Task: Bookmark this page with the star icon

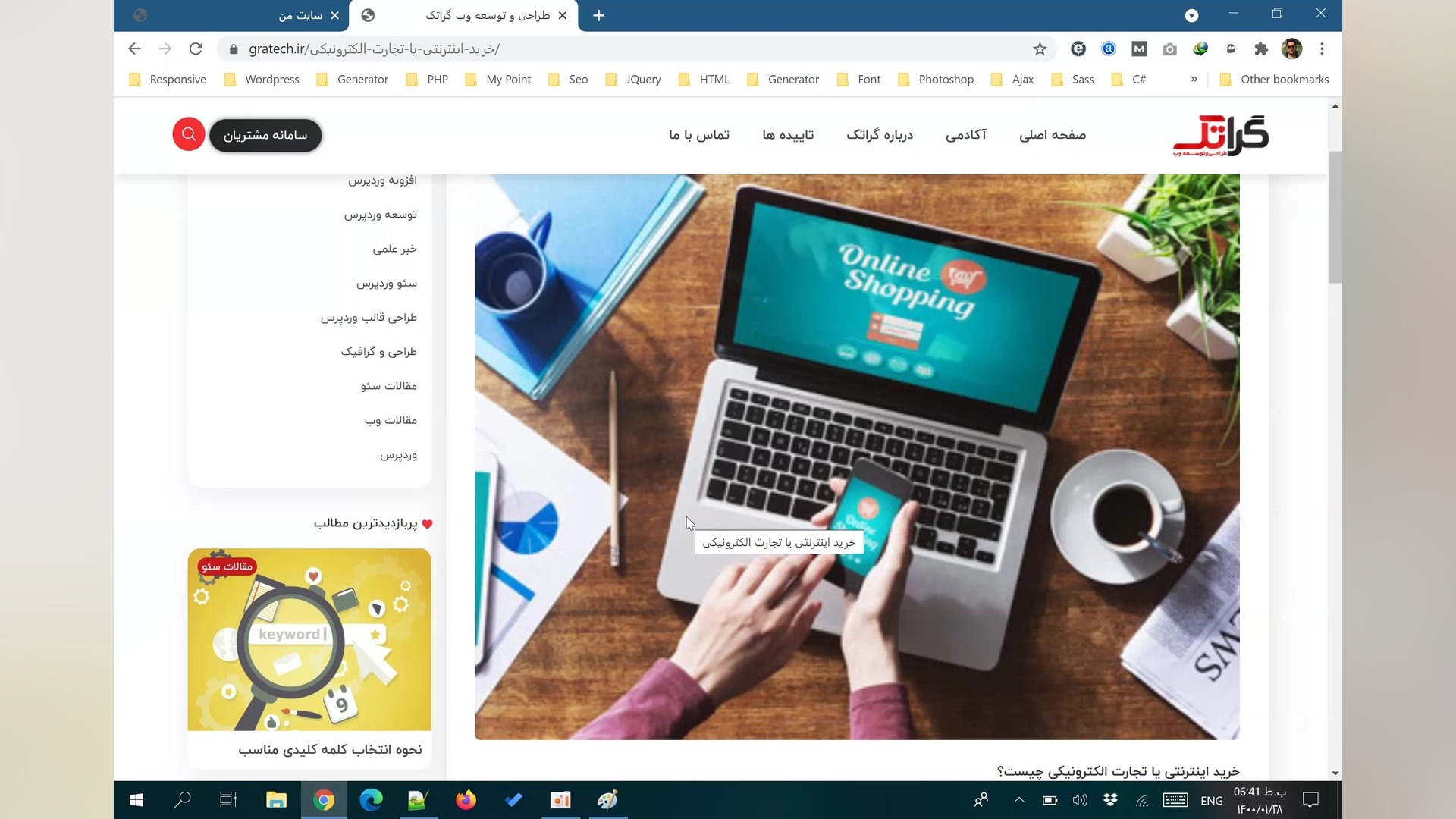Action: [1040, 49]
